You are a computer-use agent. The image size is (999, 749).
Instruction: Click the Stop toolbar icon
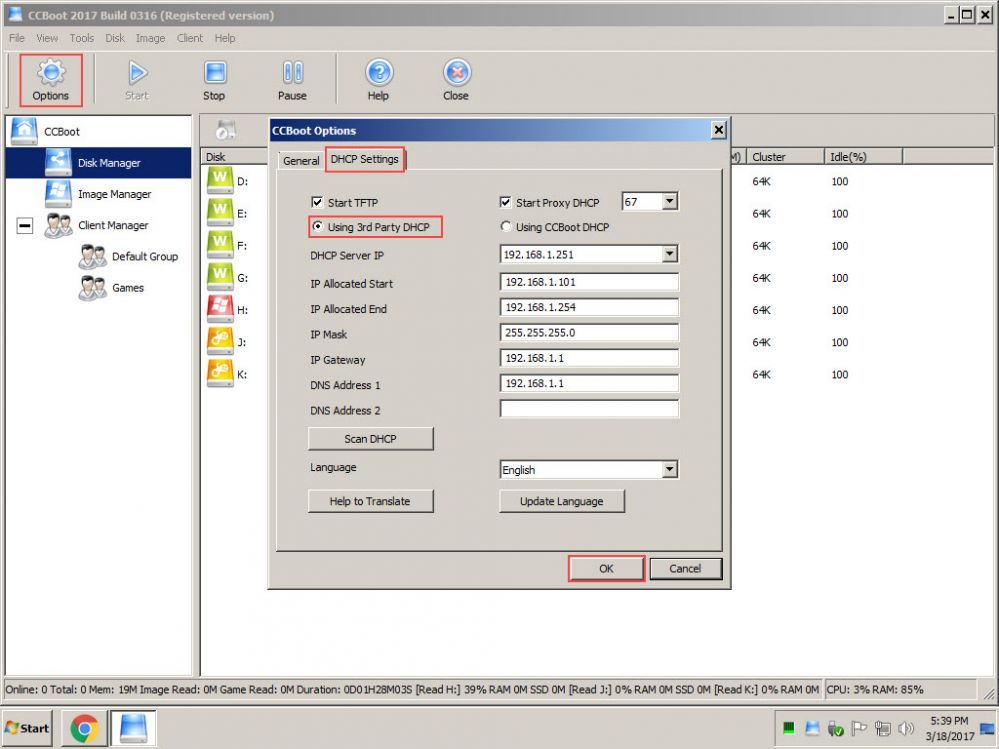coord(215,80)
